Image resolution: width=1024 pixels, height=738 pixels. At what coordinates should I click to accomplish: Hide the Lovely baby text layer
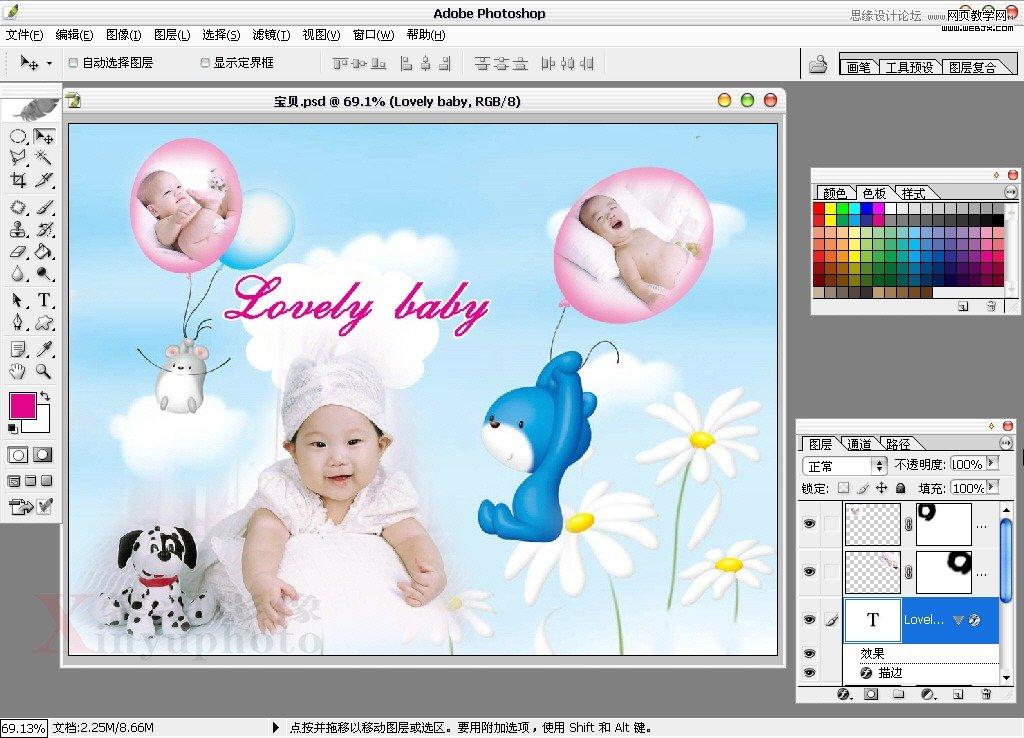point(810,619)
